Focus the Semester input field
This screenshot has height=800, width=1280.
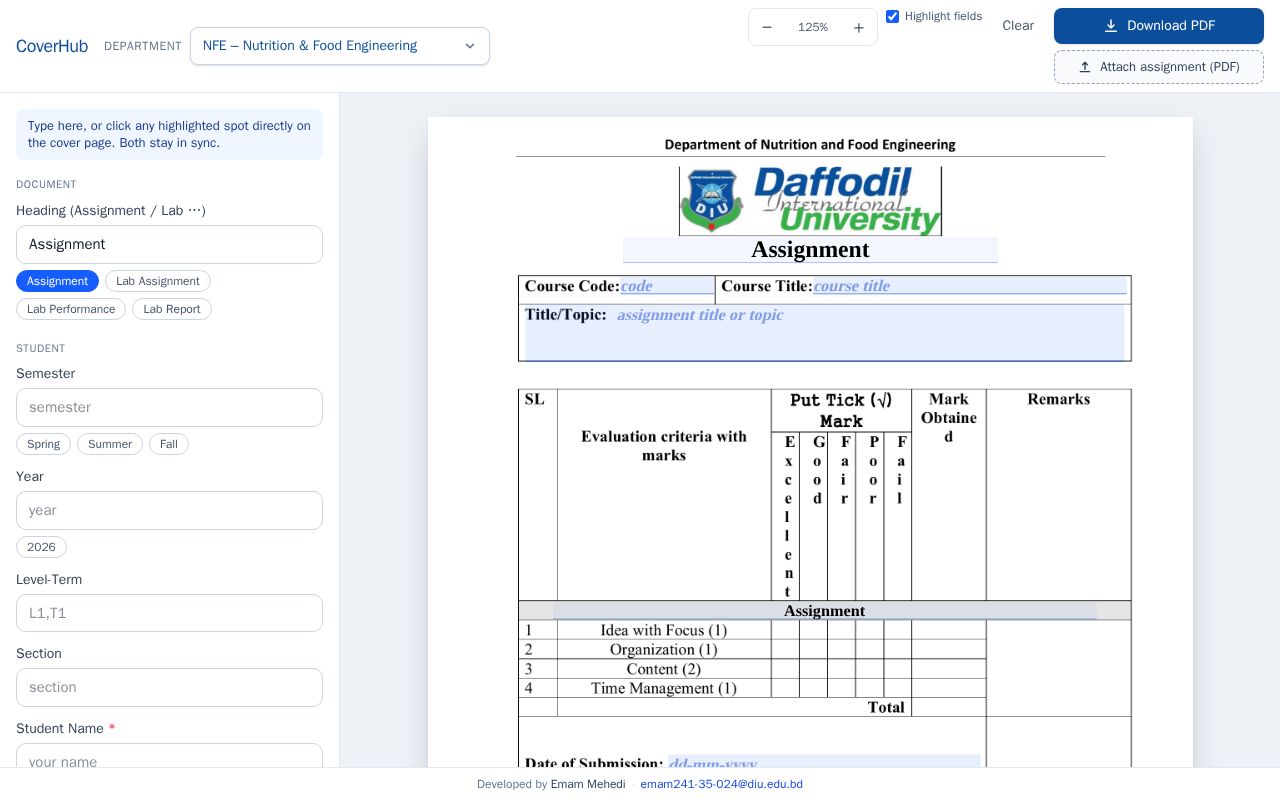[169, 407]
